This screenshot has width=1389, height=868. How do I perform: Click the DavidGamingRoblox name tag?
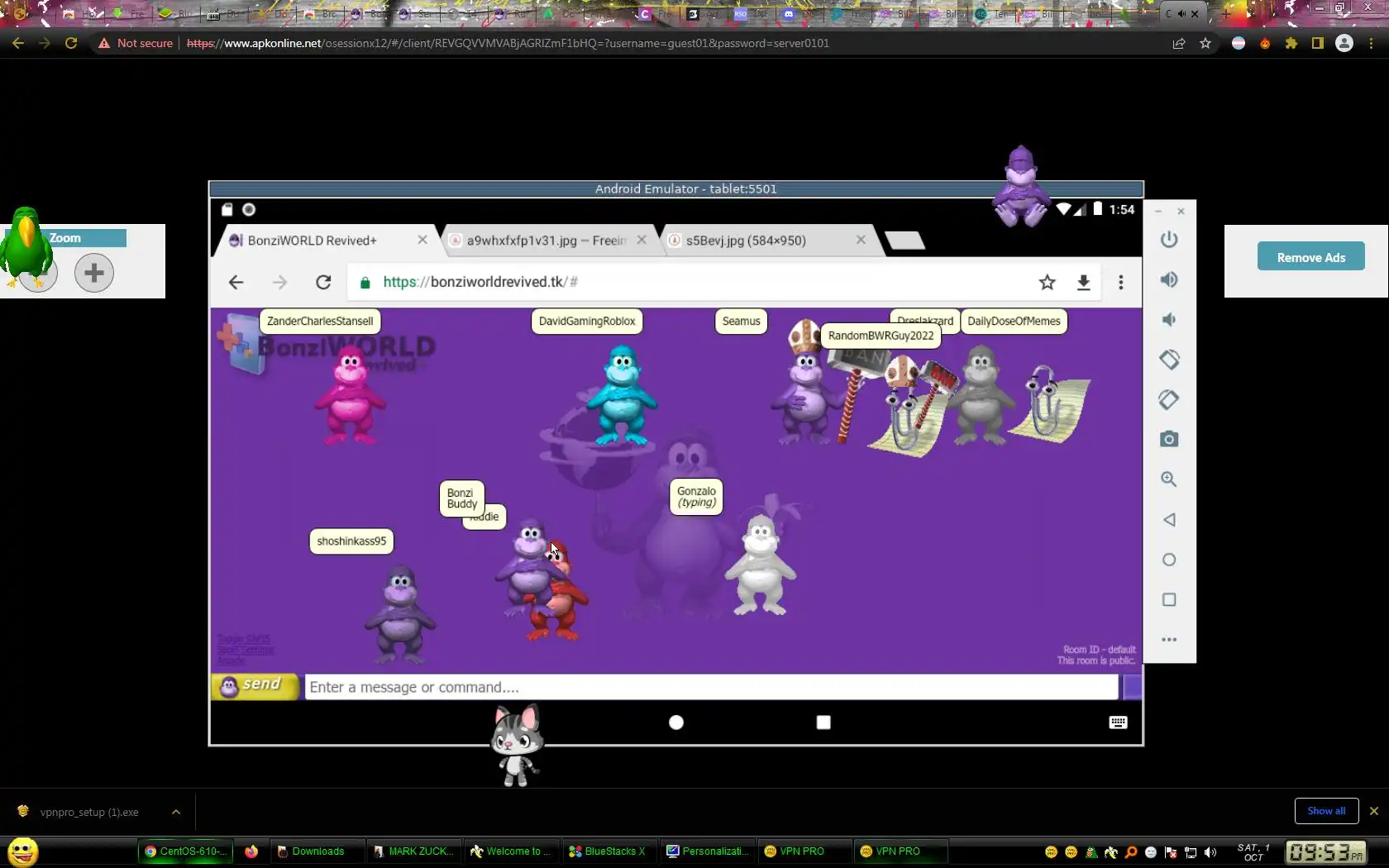587,322
